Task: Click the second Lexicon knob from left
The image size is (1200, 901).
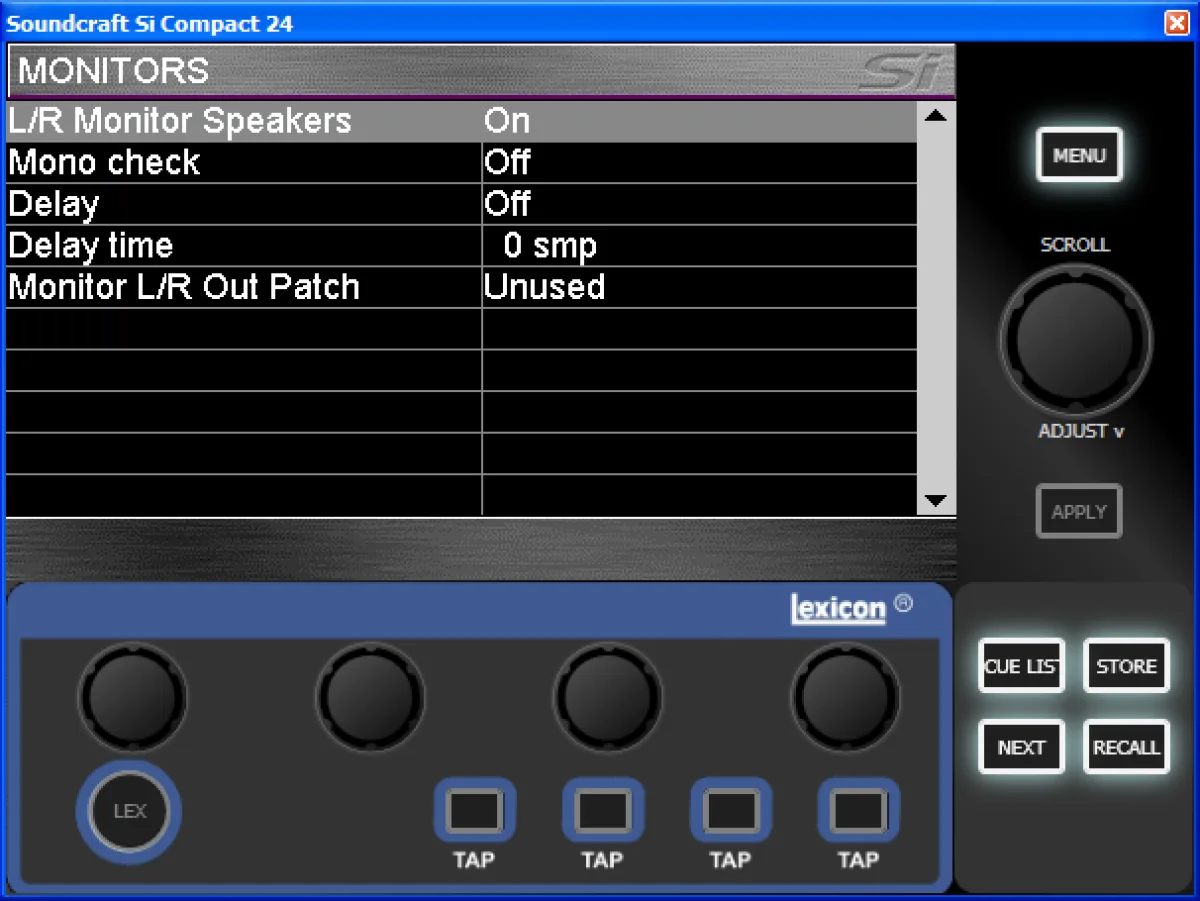Action: tap(370, 696)
